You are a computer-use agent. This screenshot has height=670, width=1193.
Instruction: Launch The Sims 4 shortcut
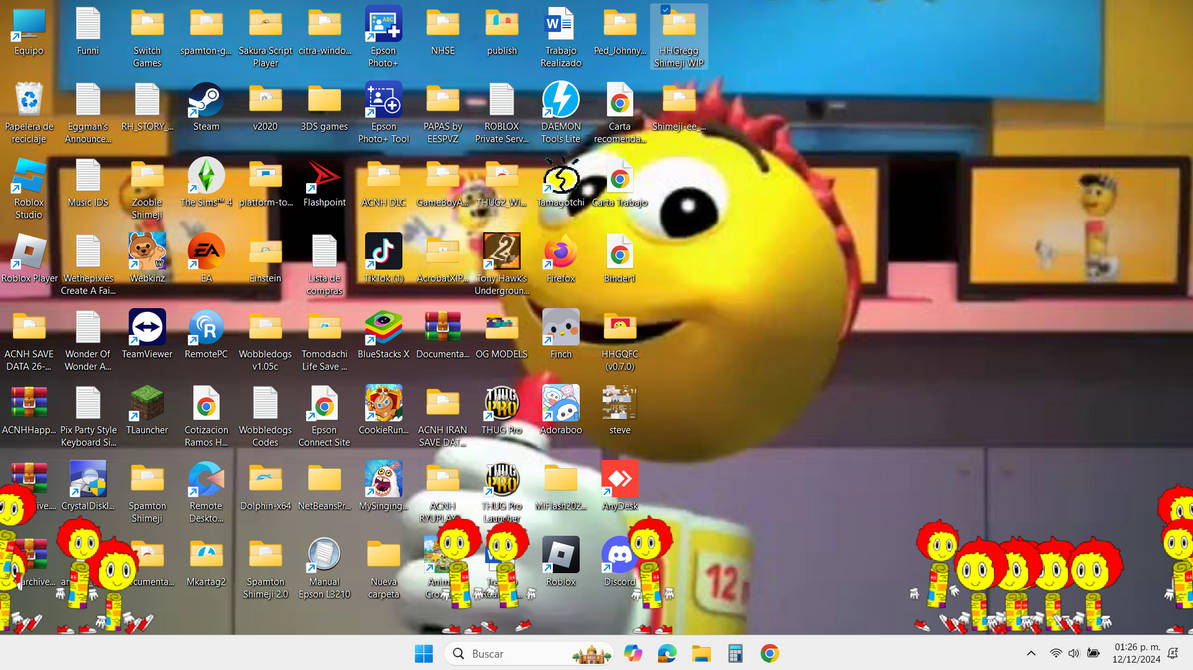pyautogui.click(x=205, y=183)
